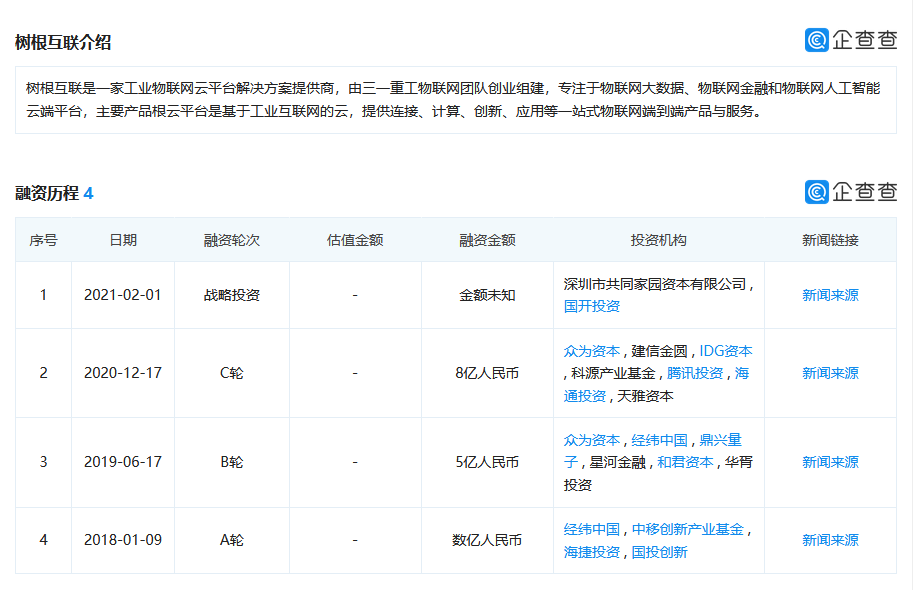Click the 融资历程 section heading
913x590 pixels.
pyautogui.click(x=47, y=193)
